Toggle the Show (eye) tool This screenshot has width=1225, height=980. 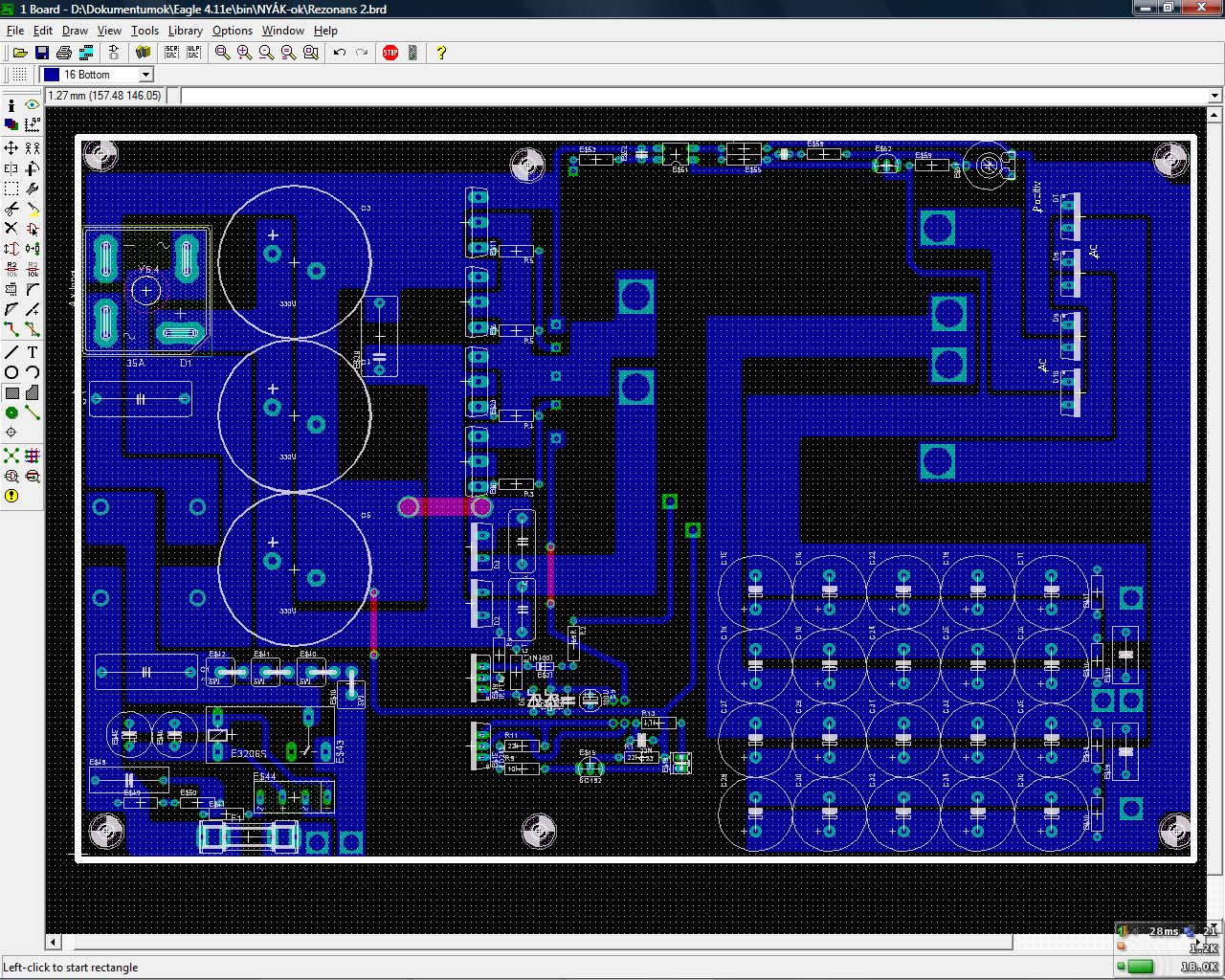tap(33, 105)
